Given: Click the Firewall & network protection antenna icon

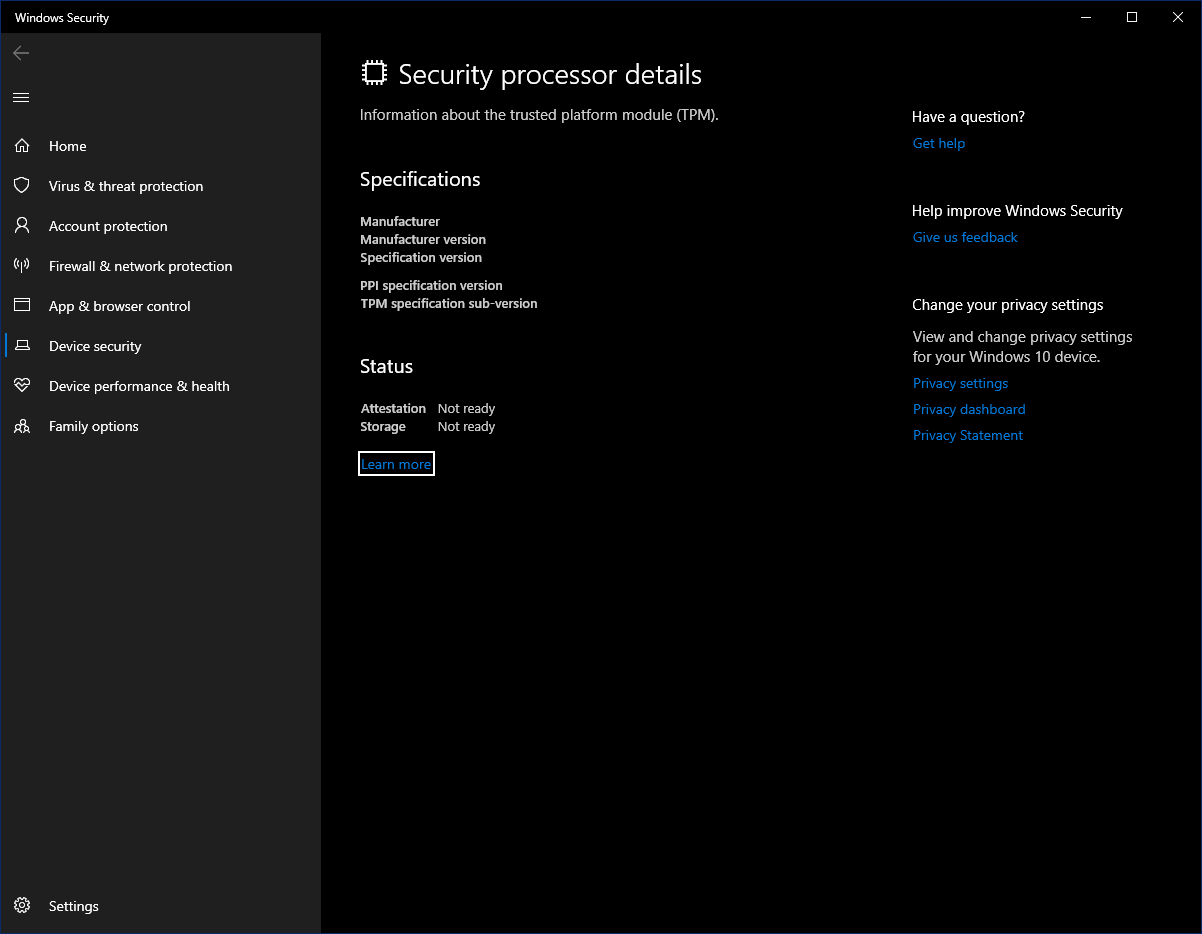Looking at the screenshot, I should [x=22, y=266].
